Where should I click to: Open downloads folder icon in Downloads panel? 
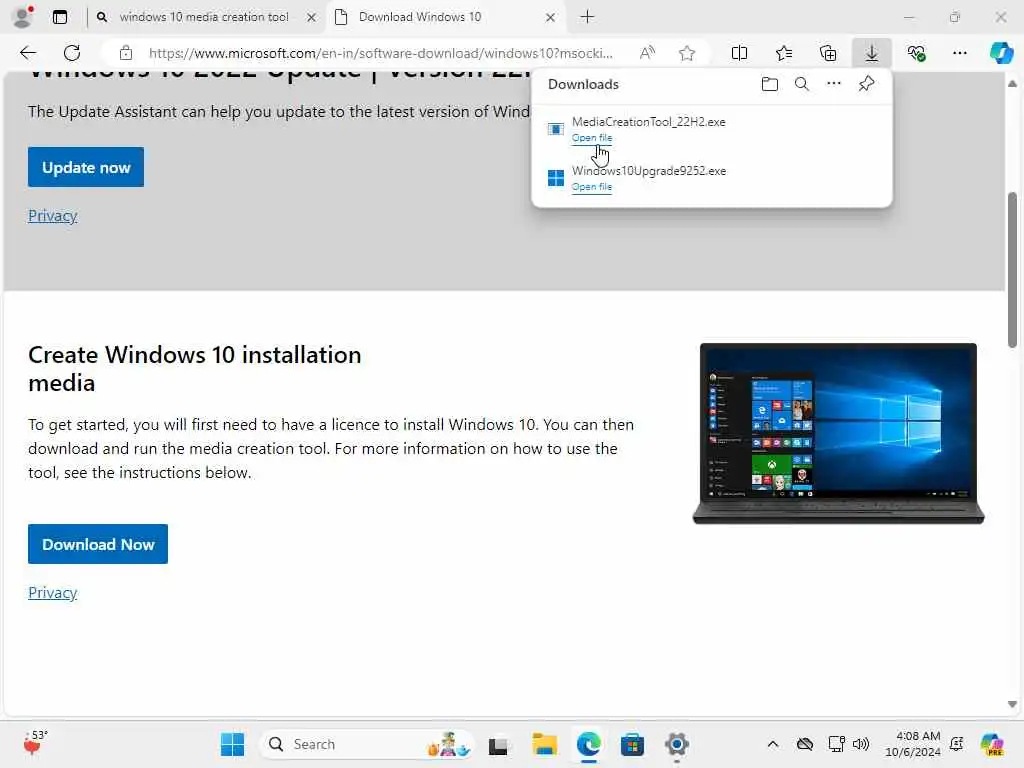pyautogui.click(x=770, y=84)
